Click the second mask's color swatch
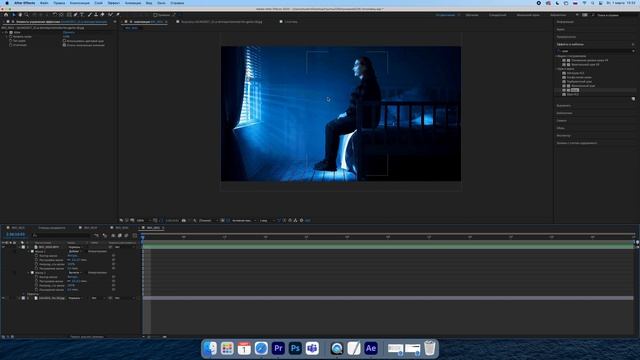Viewport: 640px width, 360px height. pos(32,273)
